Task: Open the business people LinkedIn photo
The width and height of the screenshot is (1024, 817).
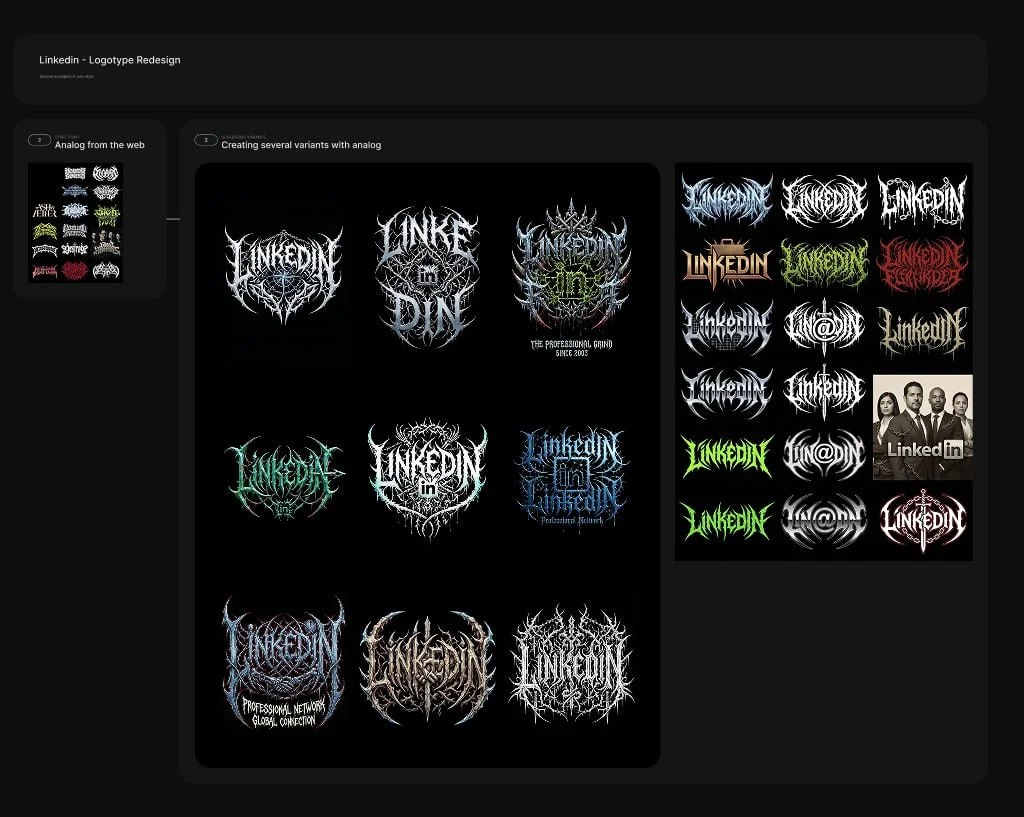Action: point(923,427)
